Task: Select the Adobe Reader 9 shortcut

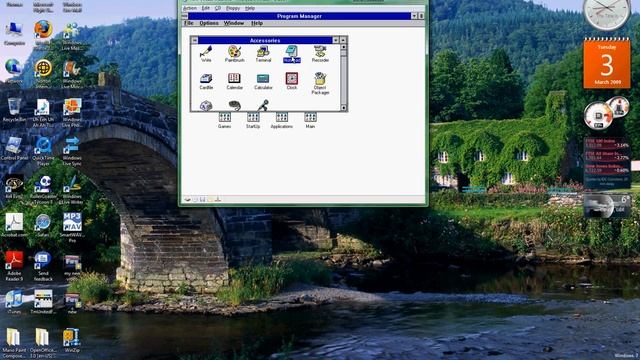Action: [x=14, y=266]
